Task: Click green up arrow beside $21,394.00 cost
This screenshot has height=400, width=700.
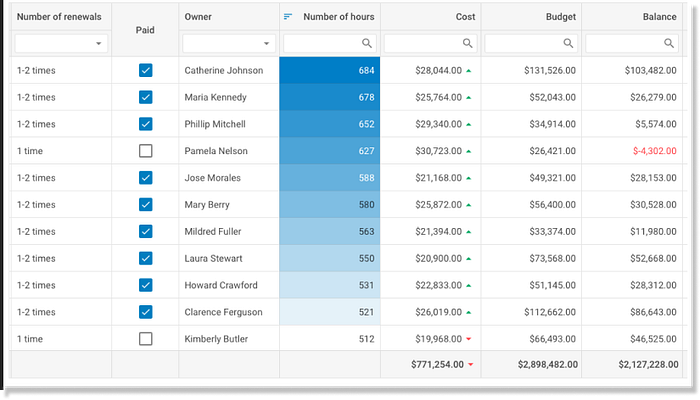Action: 469,232
